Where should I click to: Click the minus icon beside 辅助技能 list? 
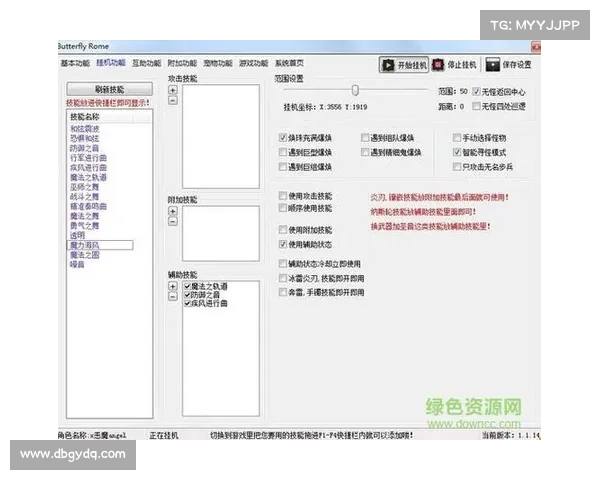click(x=173, y=296)
